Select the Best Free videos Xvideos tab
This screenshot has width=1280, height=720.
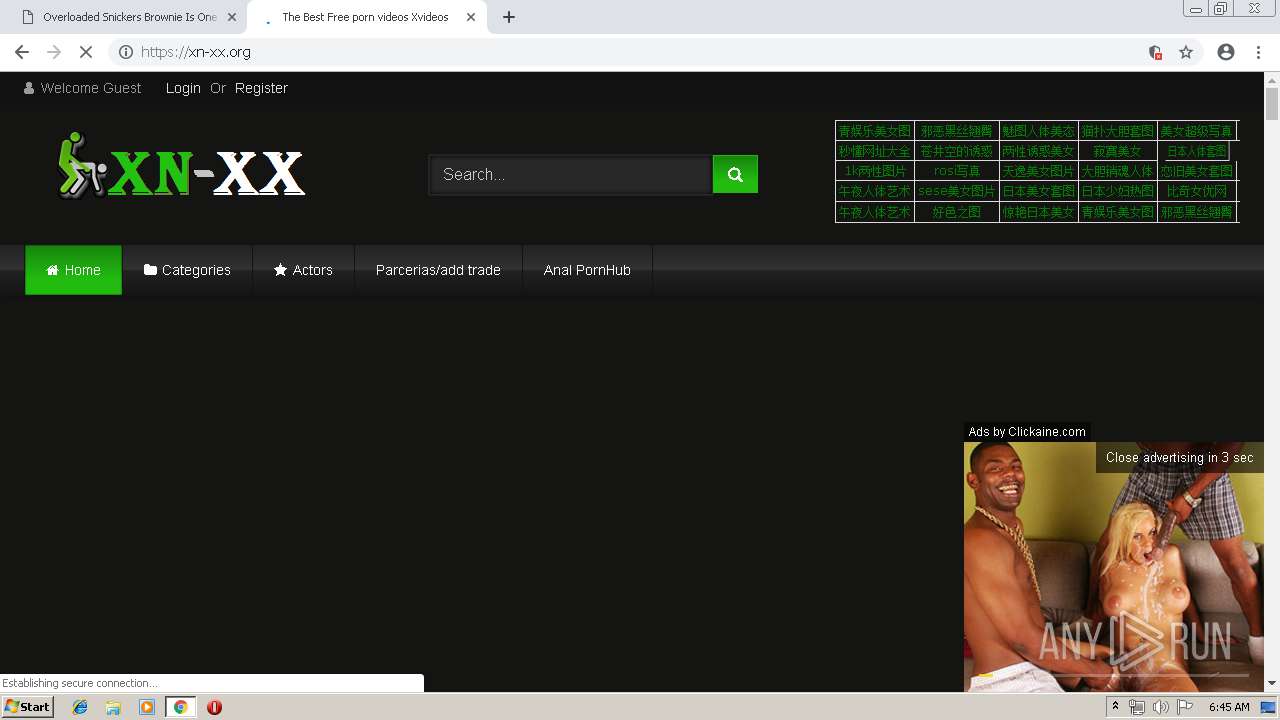pyautogui.click(x=365, y=17)
